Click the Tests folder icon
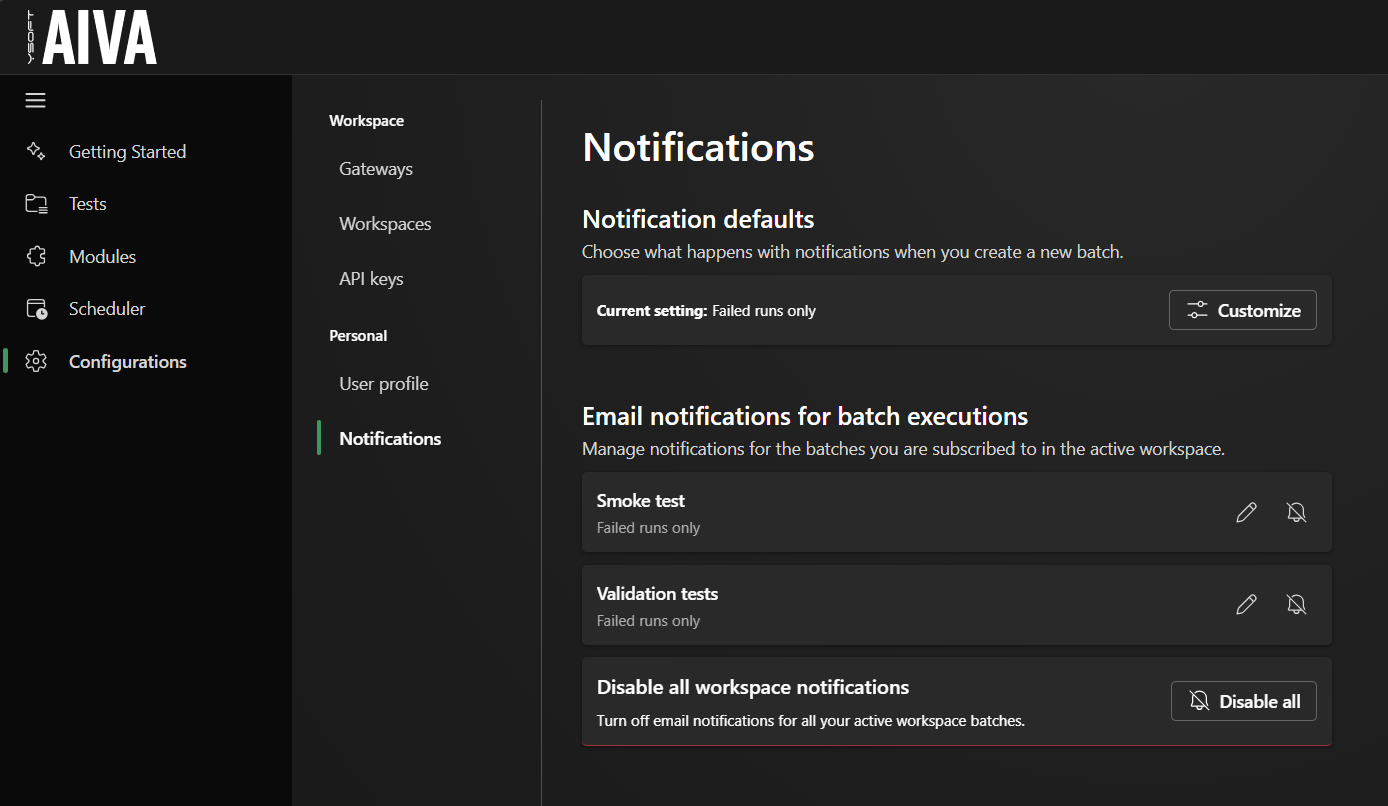Image resolution: width=1388 pixels, height=806 pixels. point(36,204)
